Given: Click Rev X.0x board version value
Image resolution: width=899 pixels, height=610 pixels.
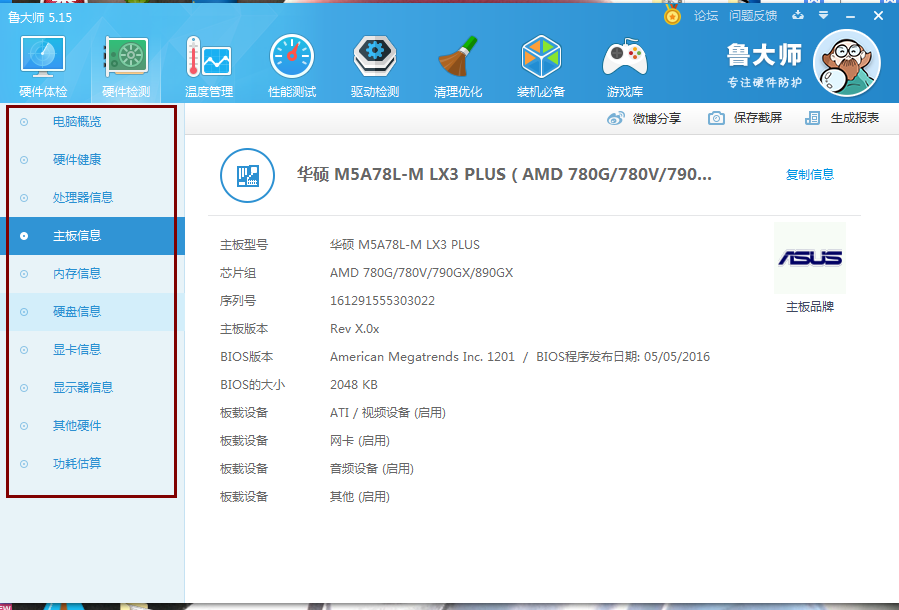Looking at the screenshot, I should [x=354, y=329].
